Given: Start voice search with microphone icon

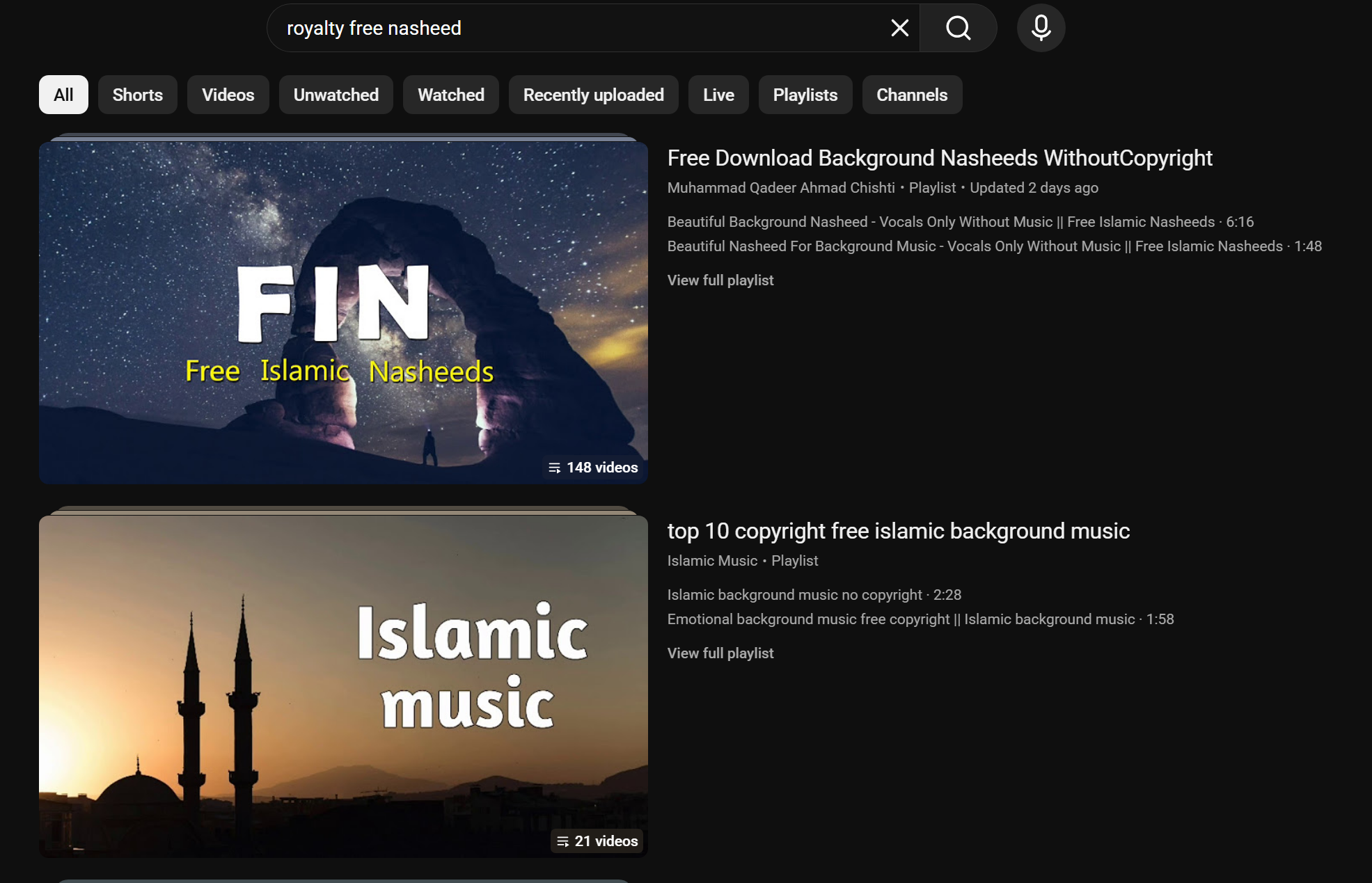Looking at the screenshot, I should tap(1041, 29).
